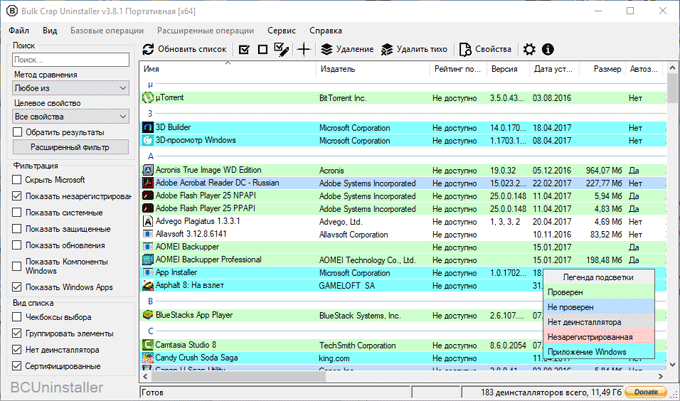Open the Метод сравнения dropdown (Любое из)

(x=70, y=88)
